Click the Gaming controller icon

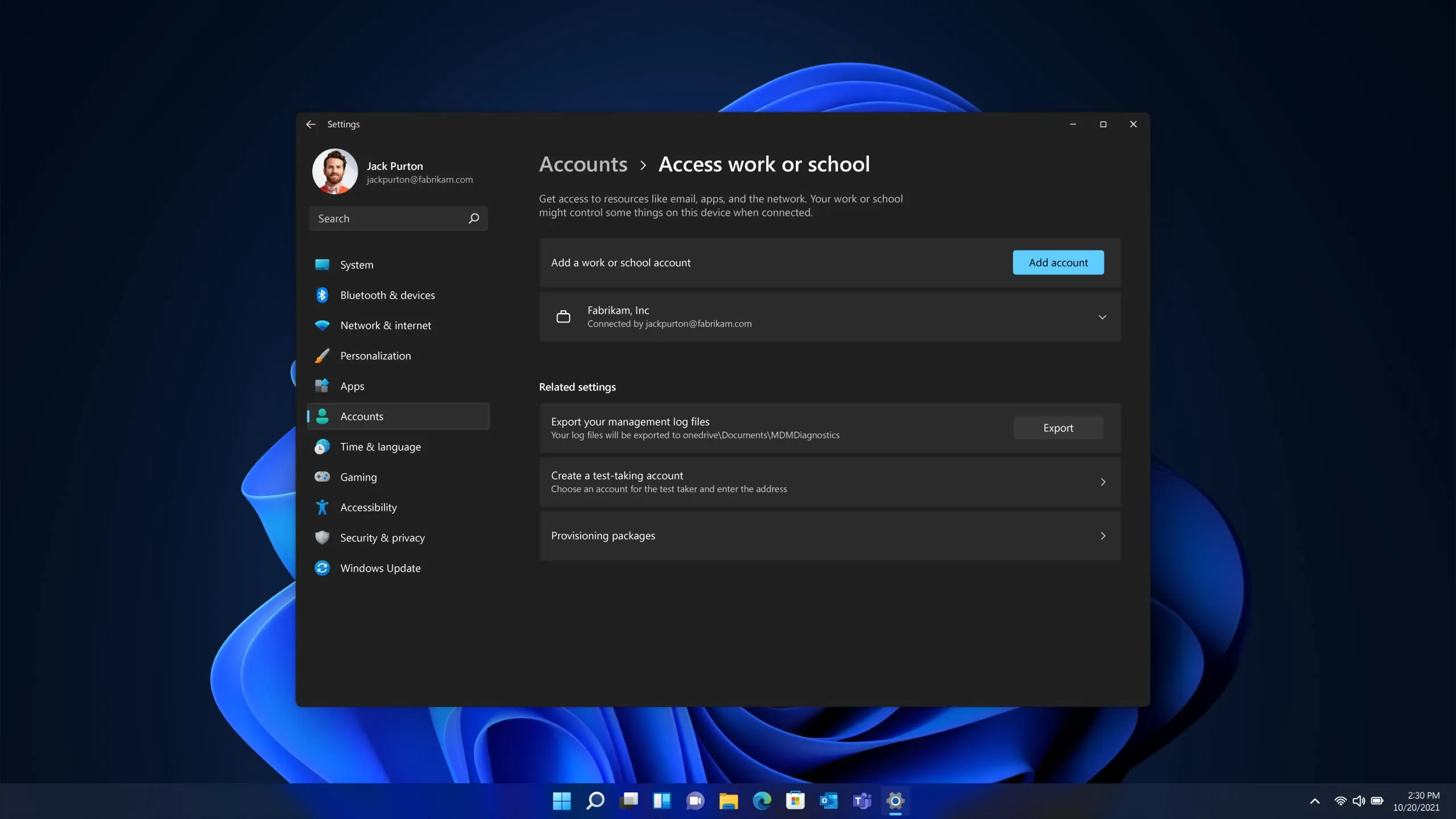click(322, 477)
